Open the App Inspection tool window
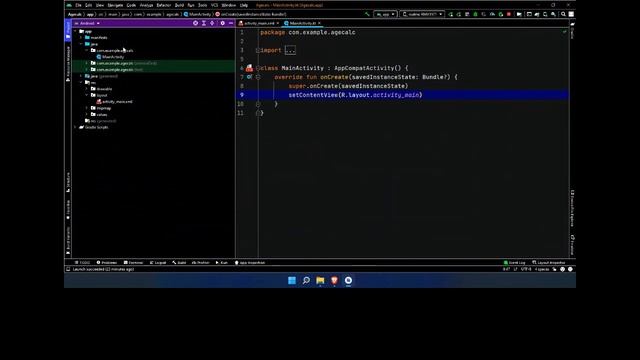 (250, 263)
